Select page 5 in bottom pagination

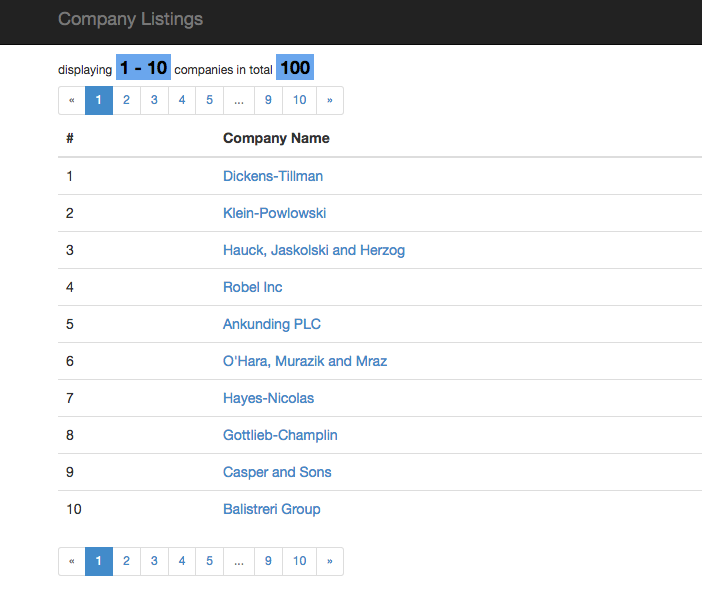pyautogui.click(x=209, y=561)
